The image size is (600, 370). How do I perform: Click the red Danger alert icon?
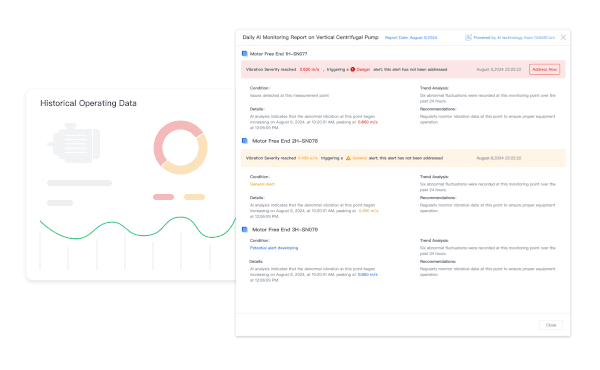[x=352, y=69]
